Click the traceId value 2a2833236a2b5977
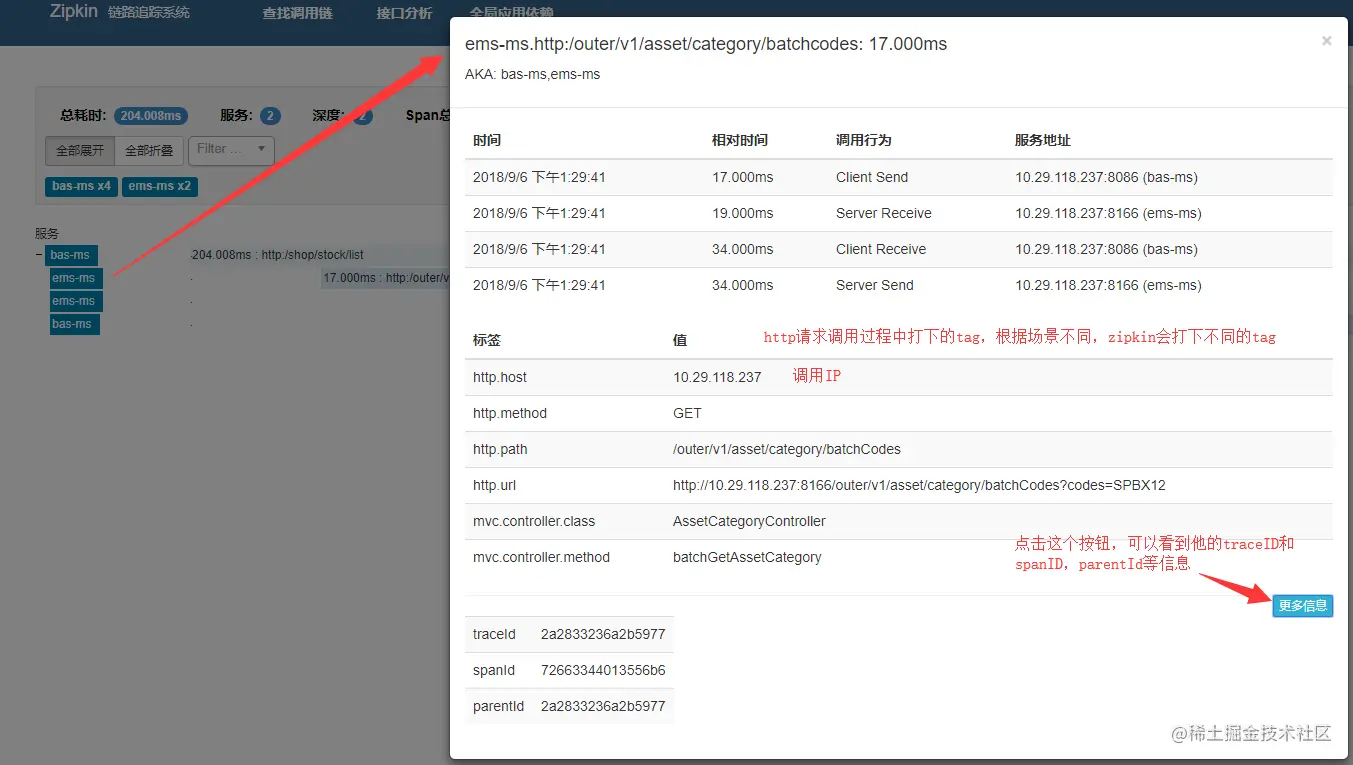The height and width of the screenshot is (765, 1353). click(603, 634)
